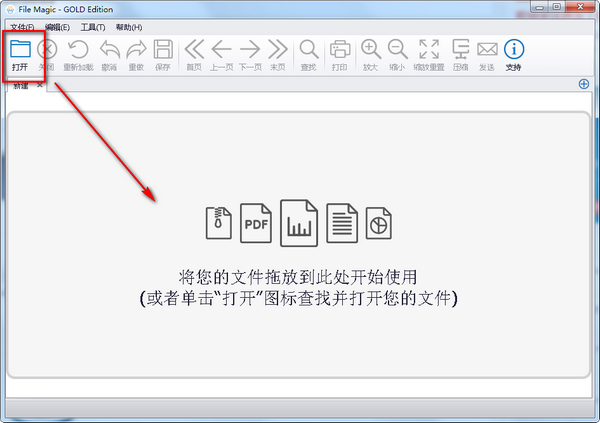Viewport: 600px width, 423px height.
Task: Add a new tab with plus icon
Action: 584,84
